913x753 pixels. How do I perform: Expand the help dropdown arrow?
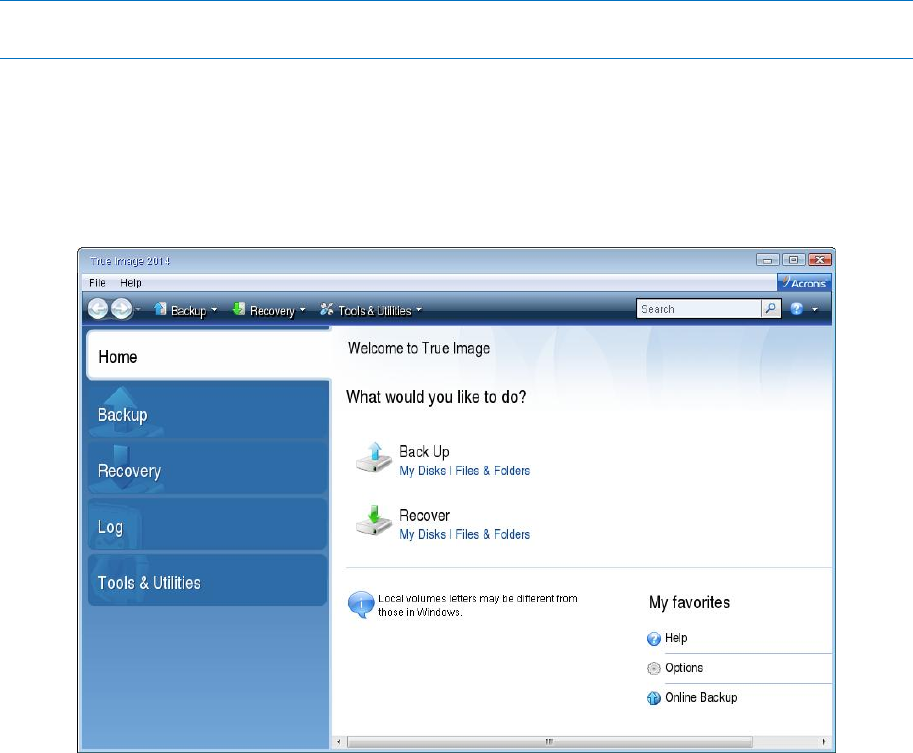(815, 309)
